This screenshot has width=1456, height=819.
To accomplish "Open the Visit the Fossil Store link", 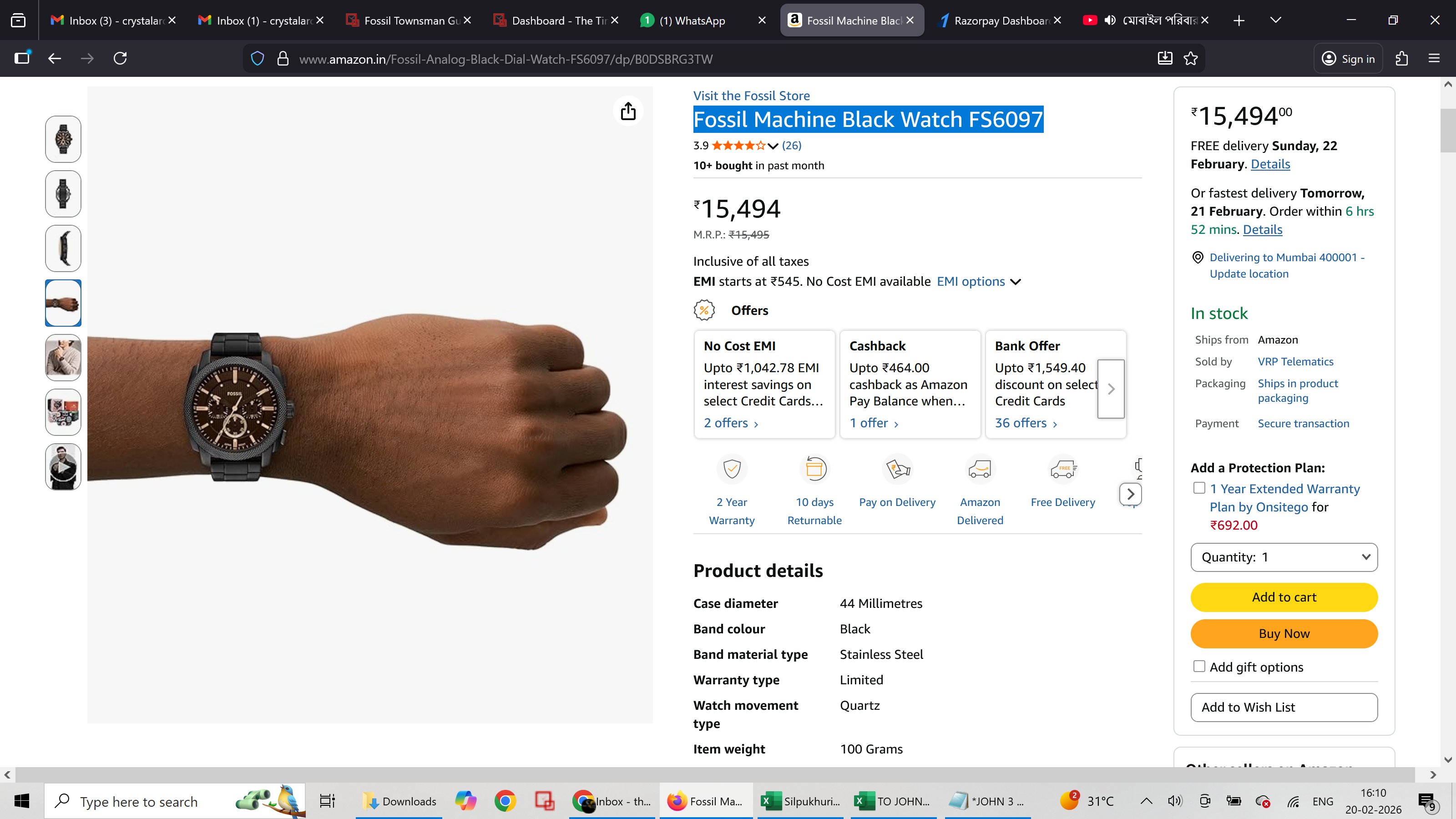I will [751, 96].
